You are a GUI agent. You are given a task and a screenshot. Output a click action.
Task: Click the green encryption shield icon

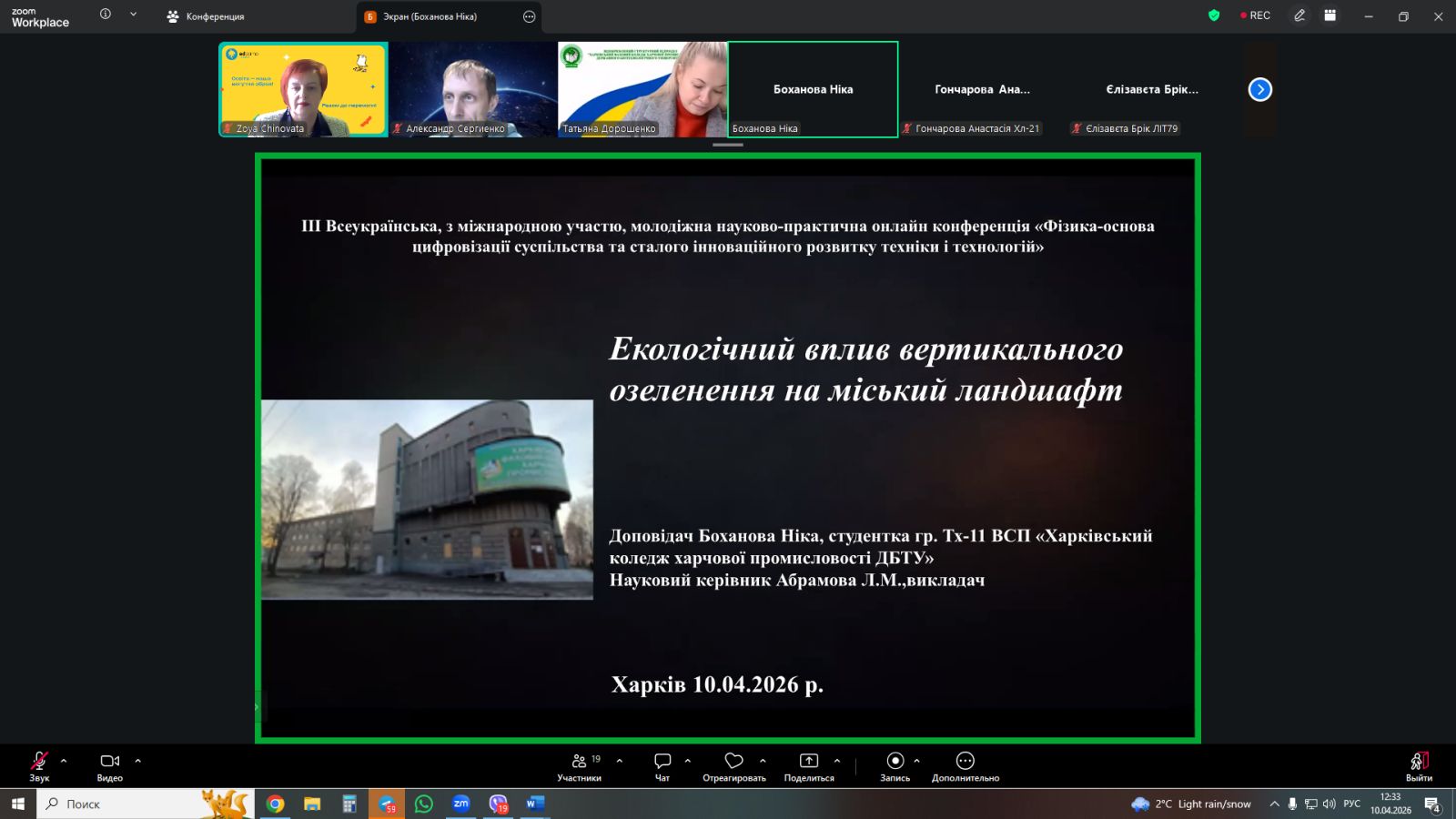tap(1213, 15)
